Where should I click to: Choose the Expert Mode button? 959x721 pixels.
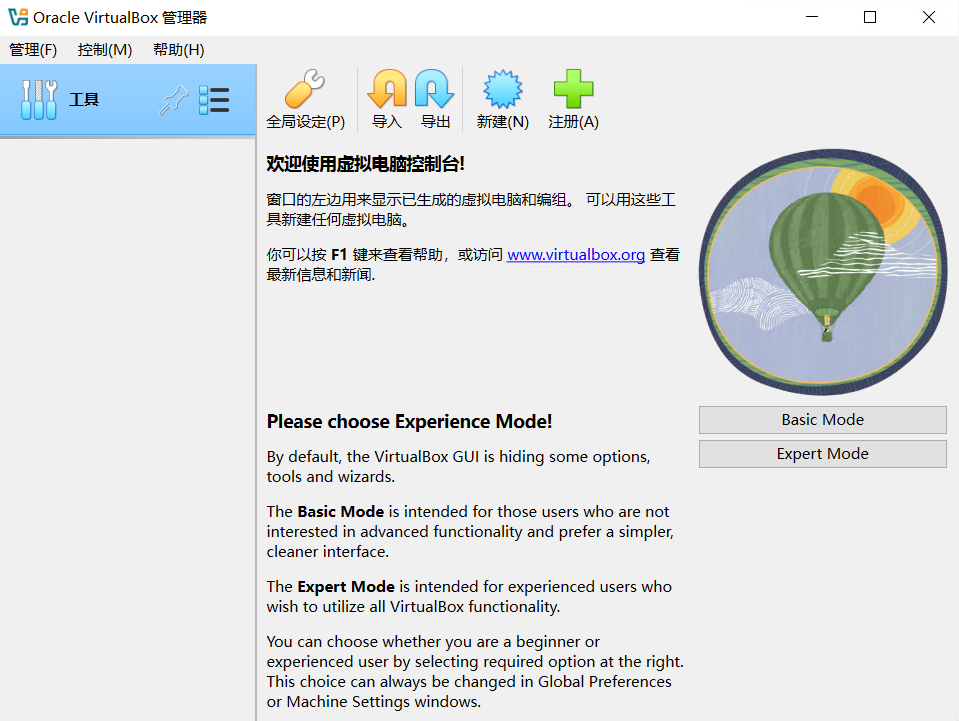coord(823,454)
